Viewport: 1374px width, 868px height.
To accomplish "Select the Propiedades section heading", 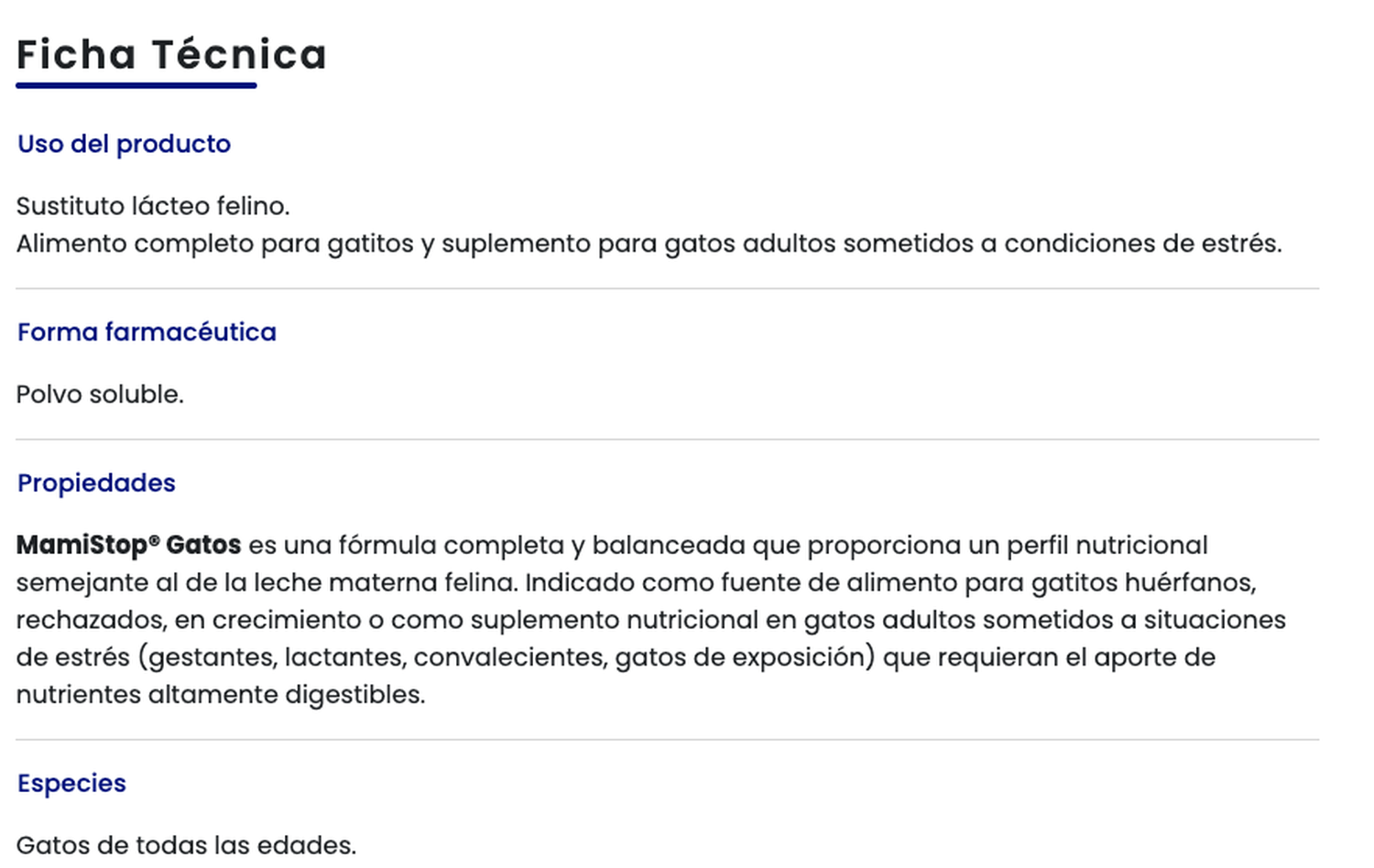I will [96, 483].
